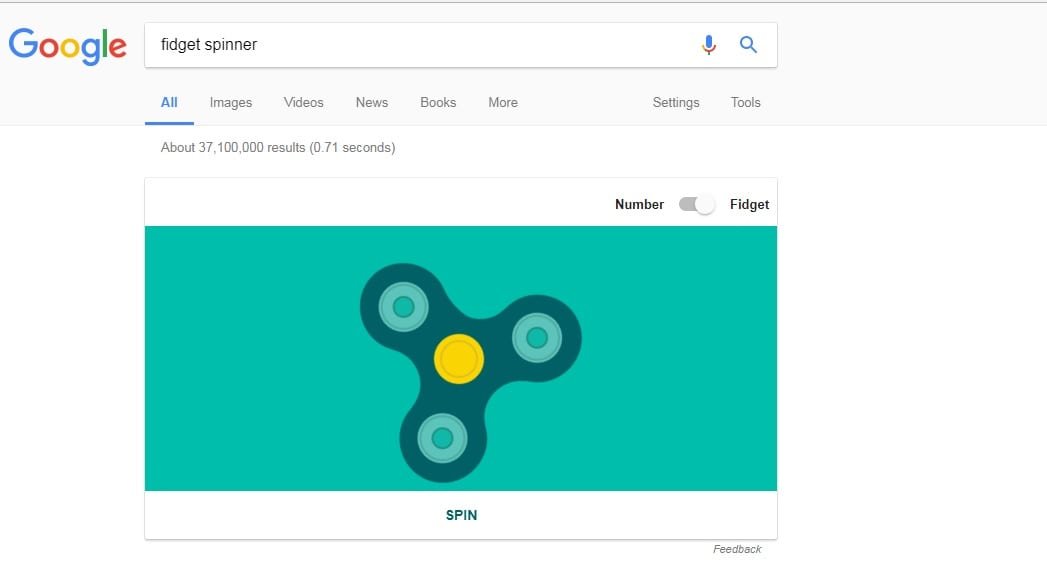
Task: Switch to the Images tab
Action: point(231,102)
